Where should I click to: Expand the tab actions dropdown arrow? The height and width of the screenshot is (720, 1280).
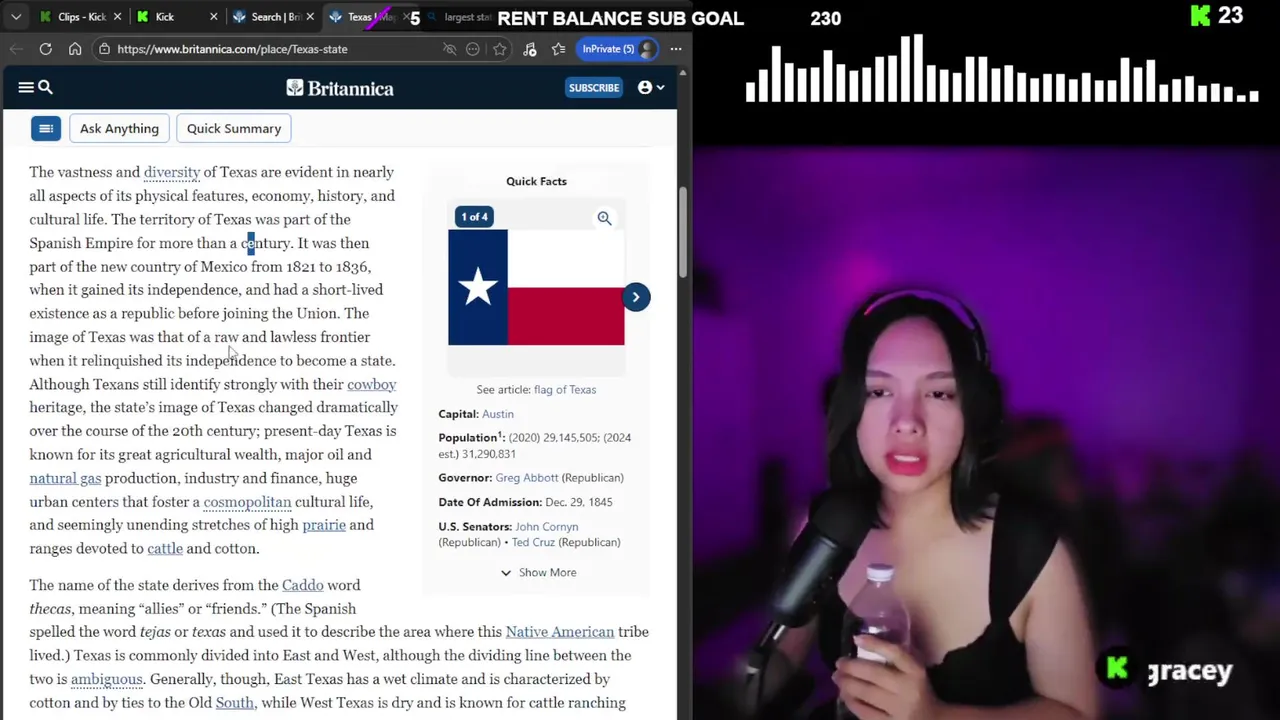click(16, 17)
